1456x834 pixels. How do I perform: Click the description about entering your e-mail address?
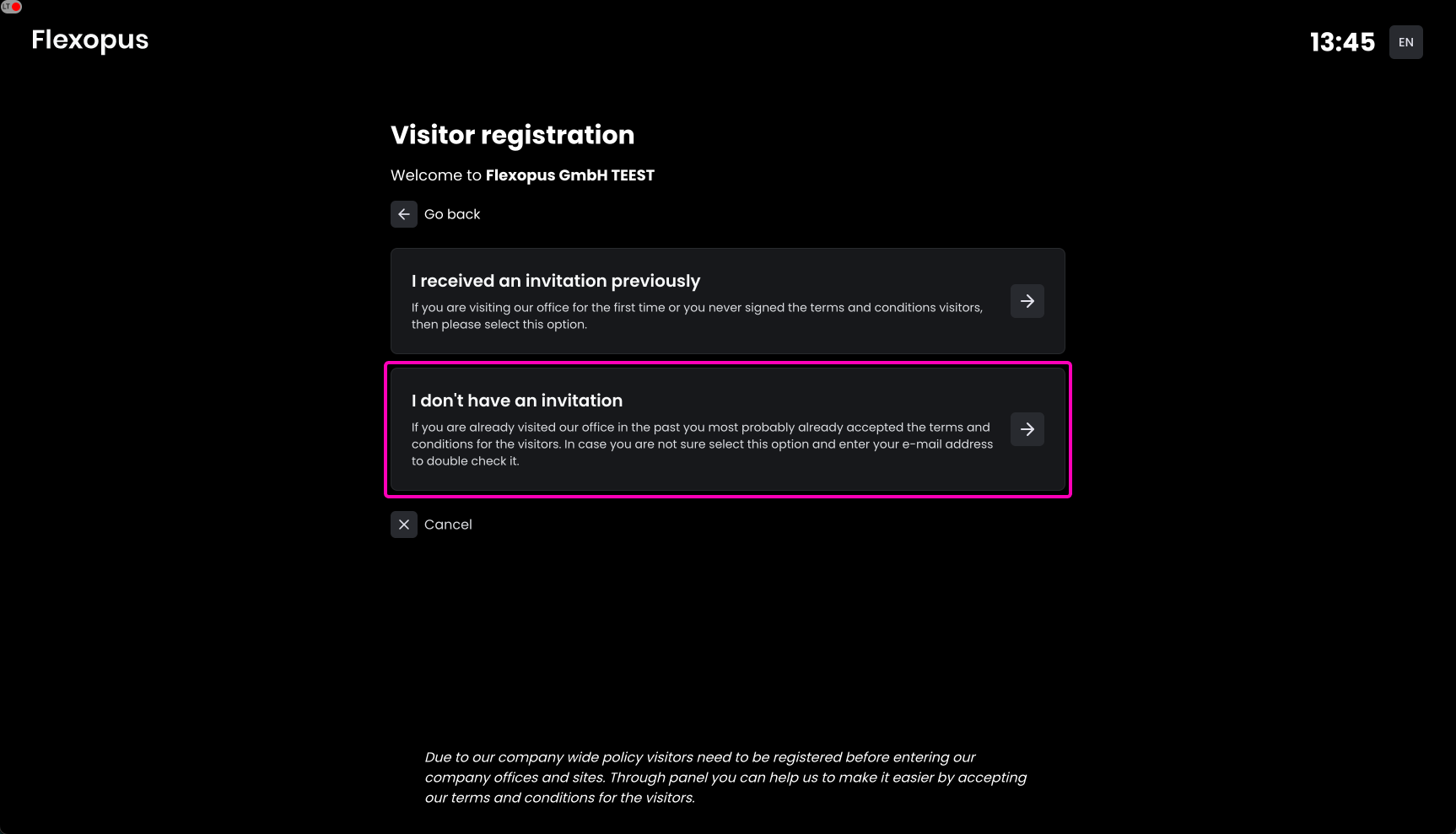click(702, 444)
